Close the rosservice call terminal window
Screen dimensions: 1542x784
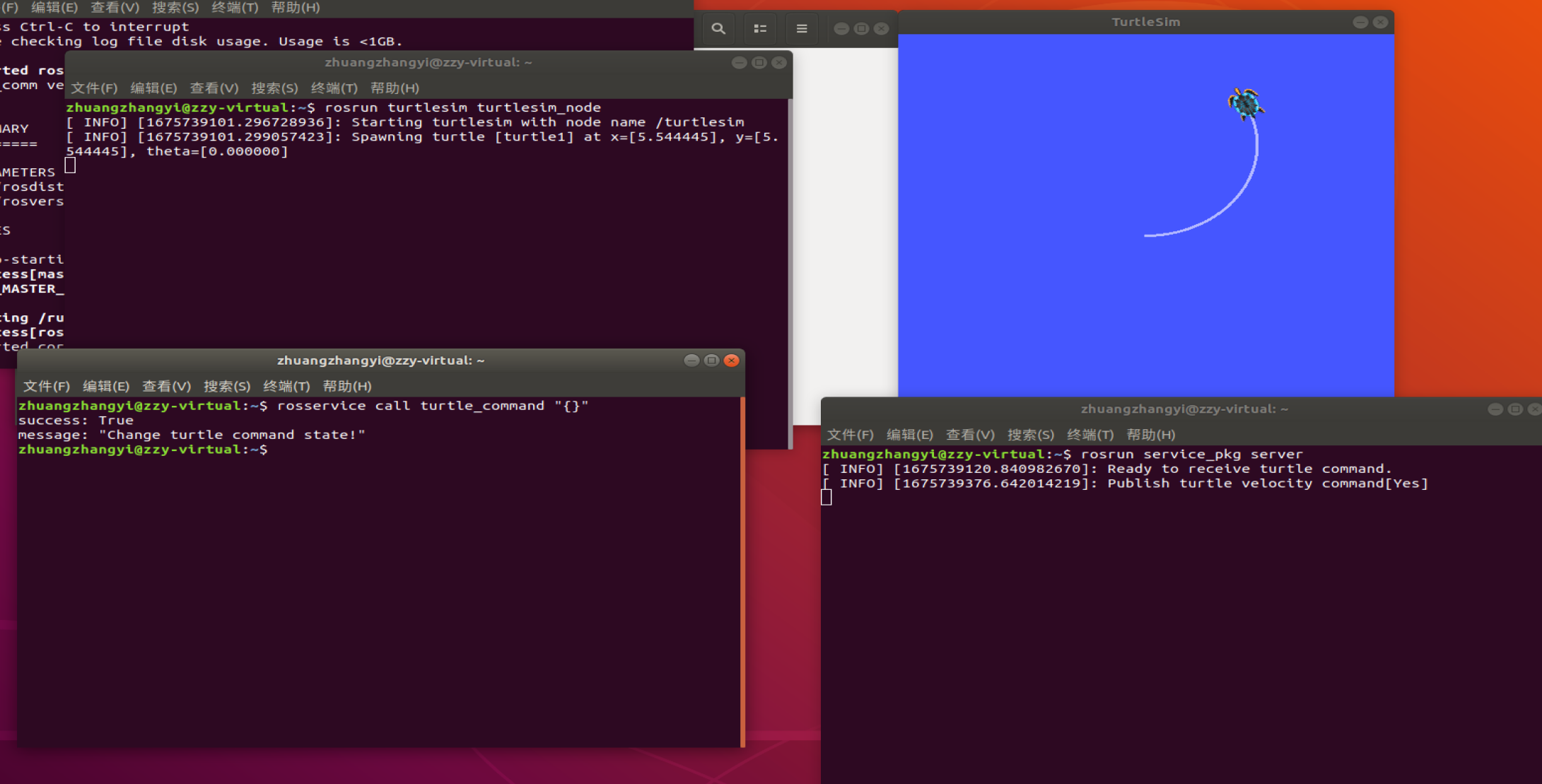point(732,361)
